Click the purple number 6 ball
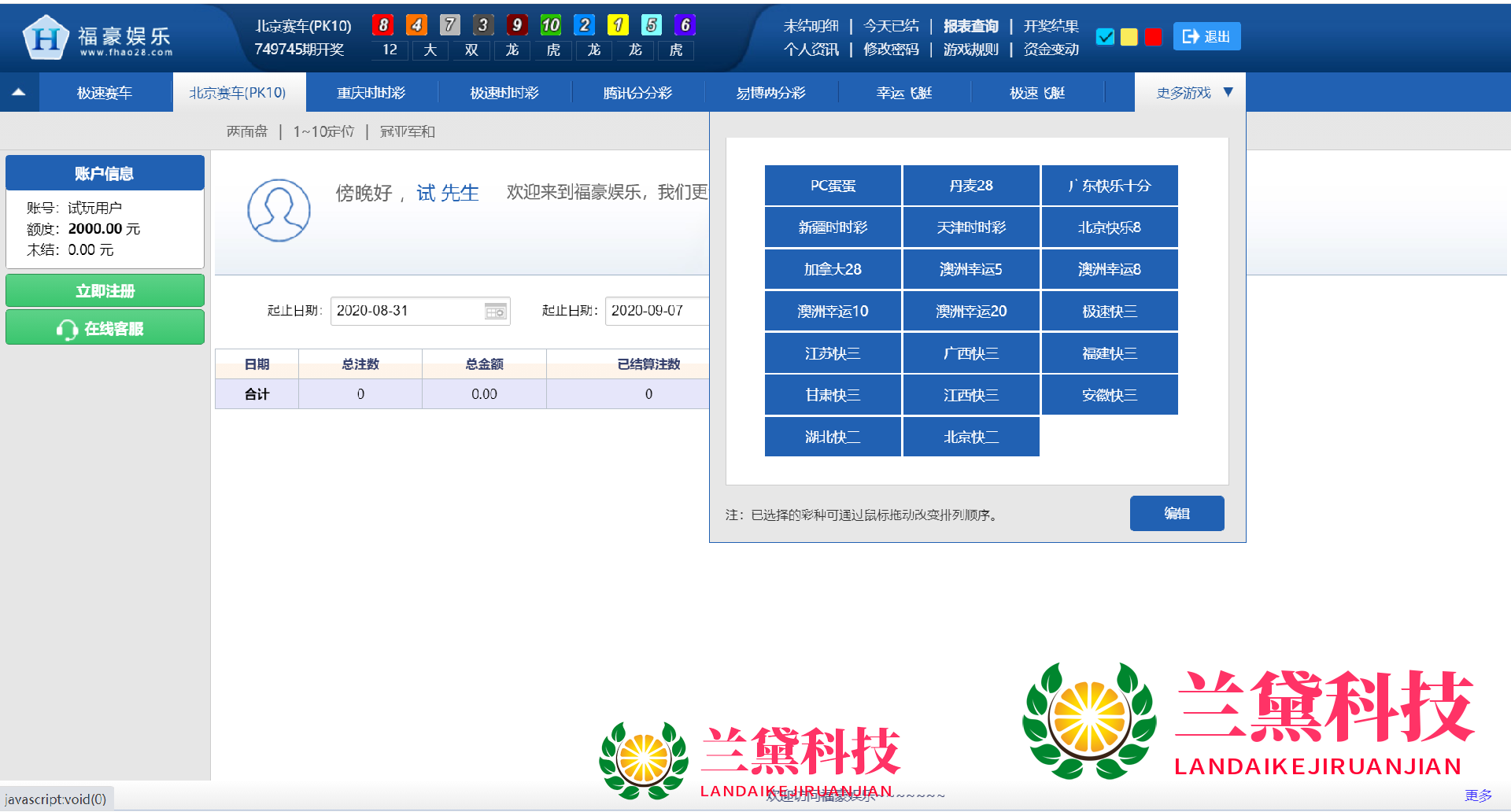1511x812 pixels. [685, 25]
